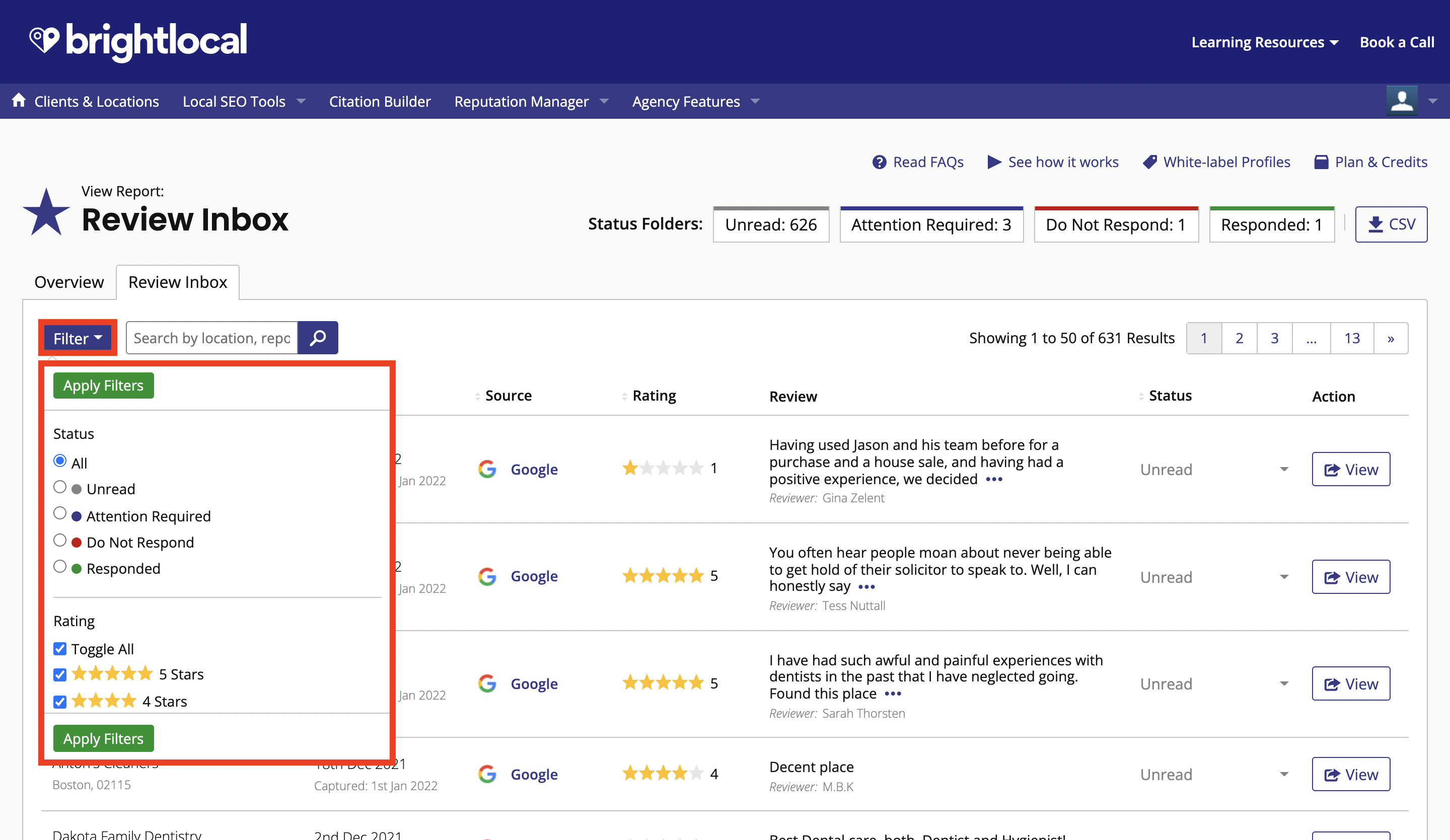Sort by Status column arrows
The image size is (1450, 840).
tap(1141, 396)
